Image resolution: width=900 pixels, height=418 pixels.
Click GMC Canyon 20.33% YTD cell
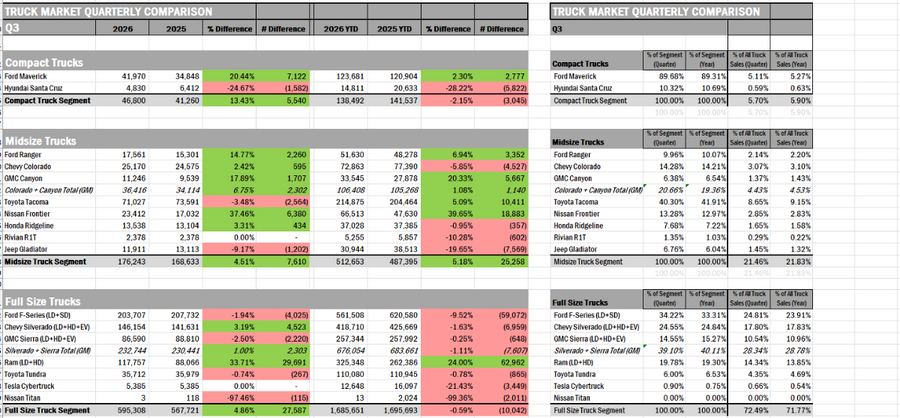pos(448,178)
